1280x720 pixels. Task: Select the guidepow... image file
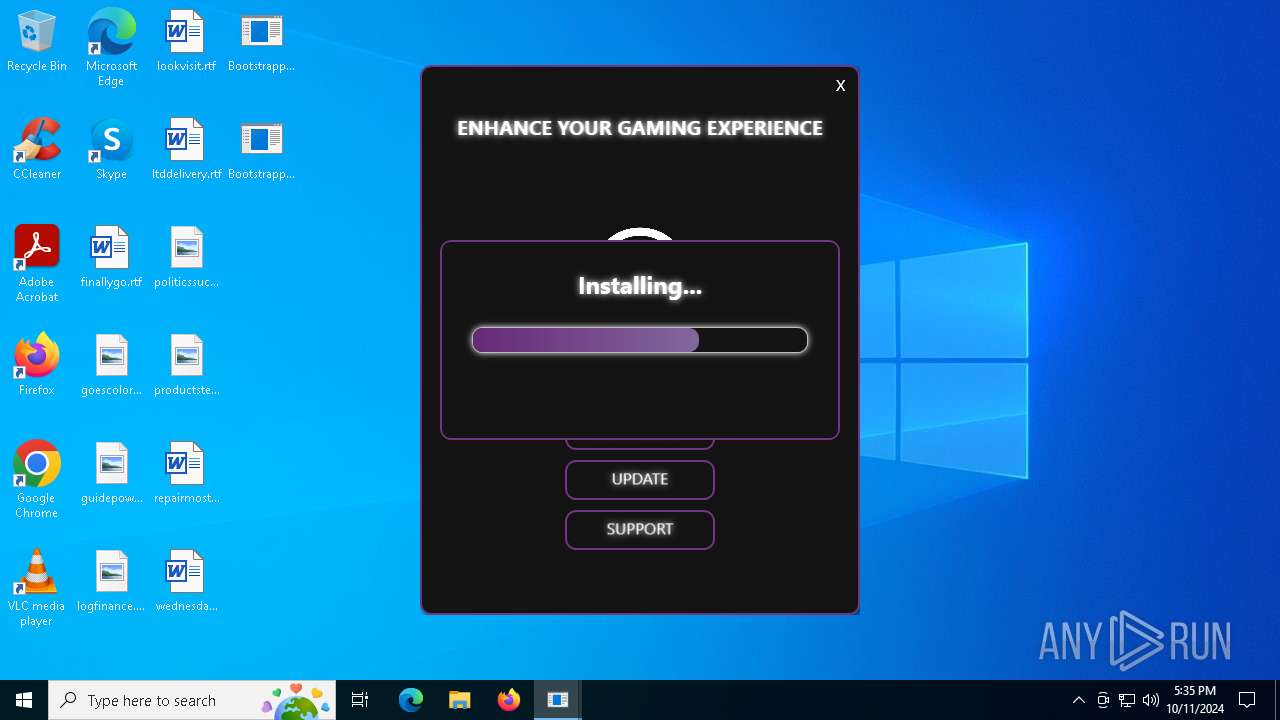pyautogui.click(x=111, y=474)
